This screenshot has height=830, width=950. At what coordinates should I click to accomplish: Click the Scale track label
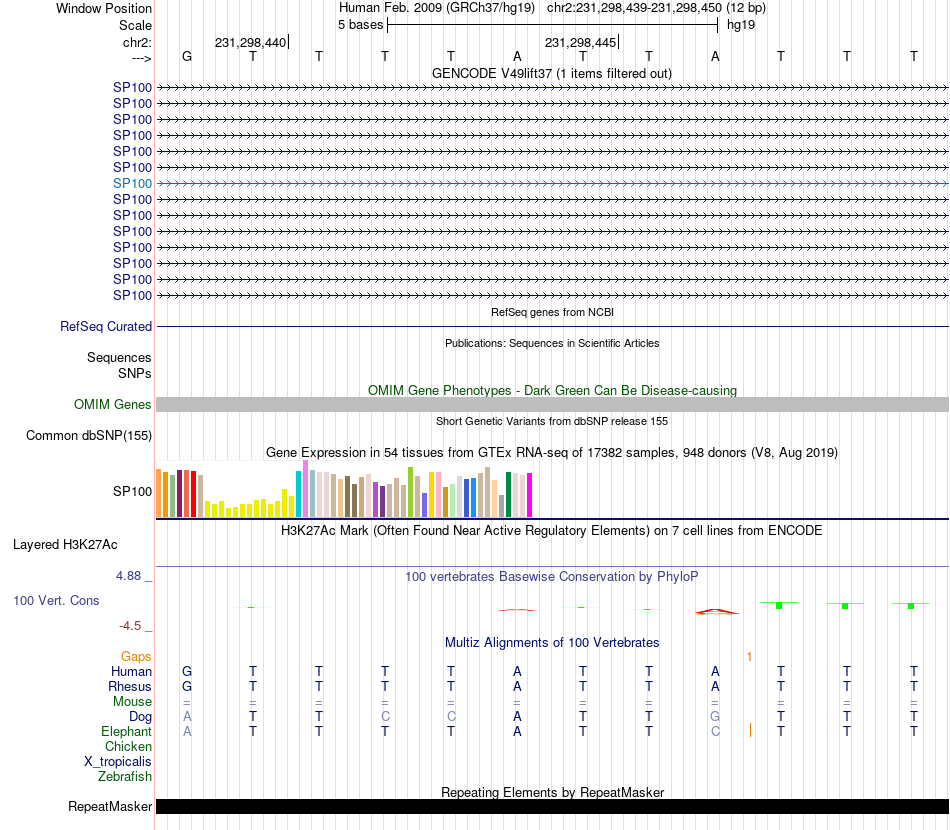tap(135, 25)
